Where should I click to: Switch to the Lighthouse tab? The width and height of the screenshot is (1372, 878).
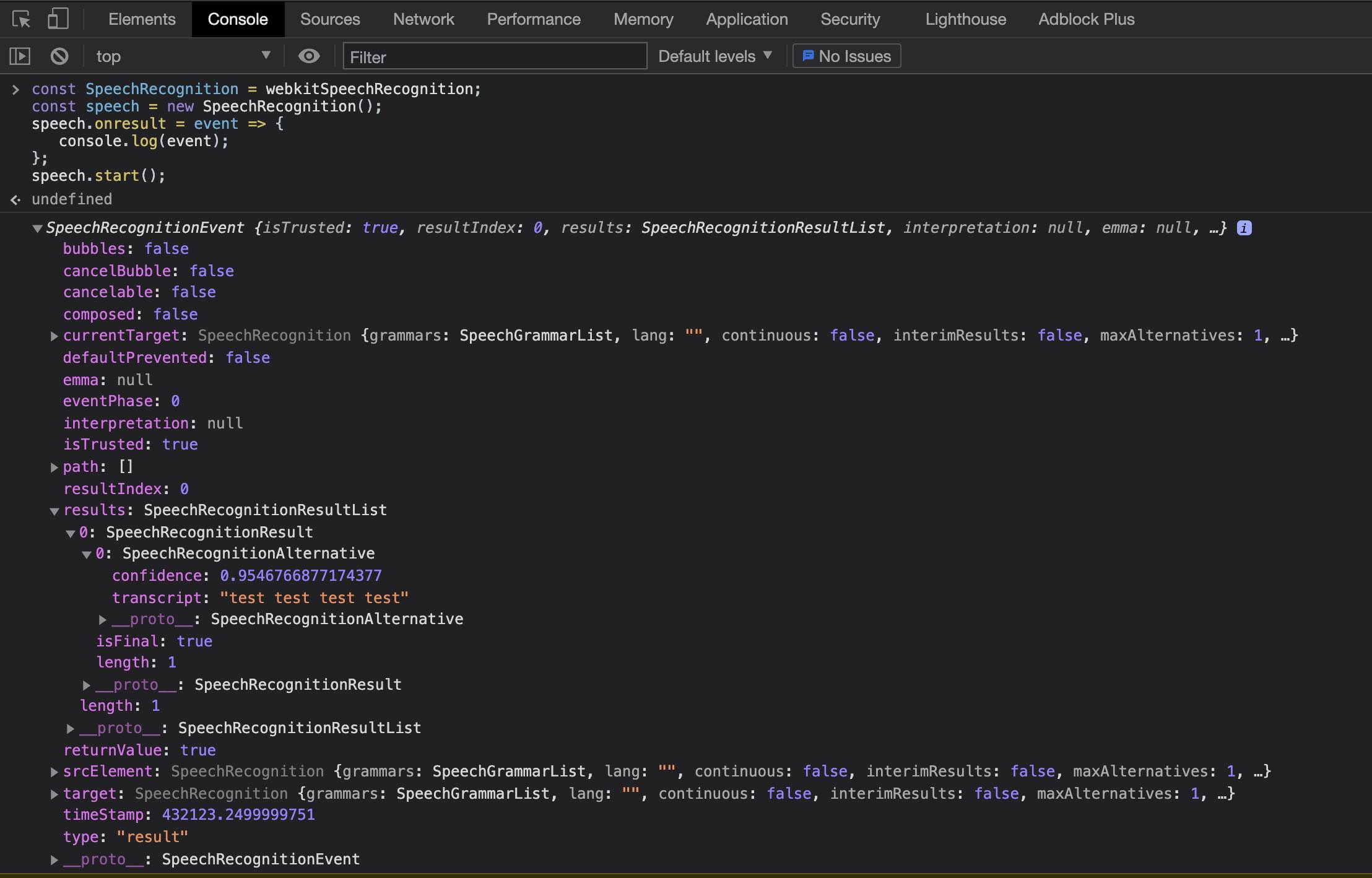[965, 19]
